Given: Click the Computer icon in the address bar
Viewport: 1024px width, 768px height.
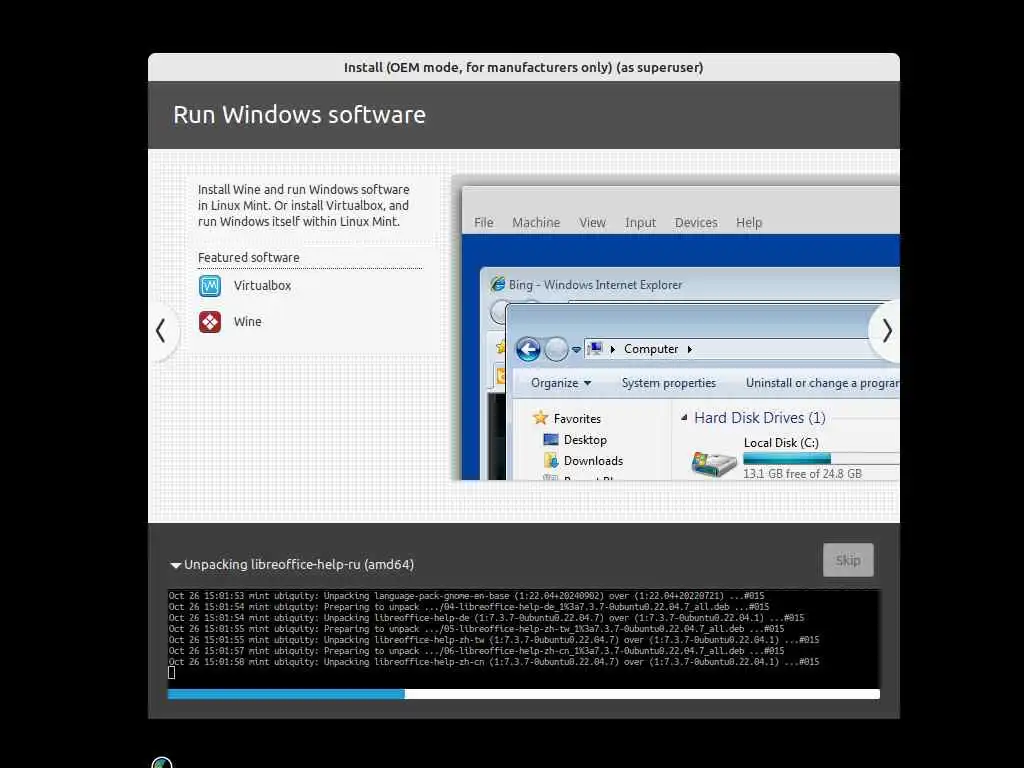Looking at the screenshot, I should click(594, 349).
